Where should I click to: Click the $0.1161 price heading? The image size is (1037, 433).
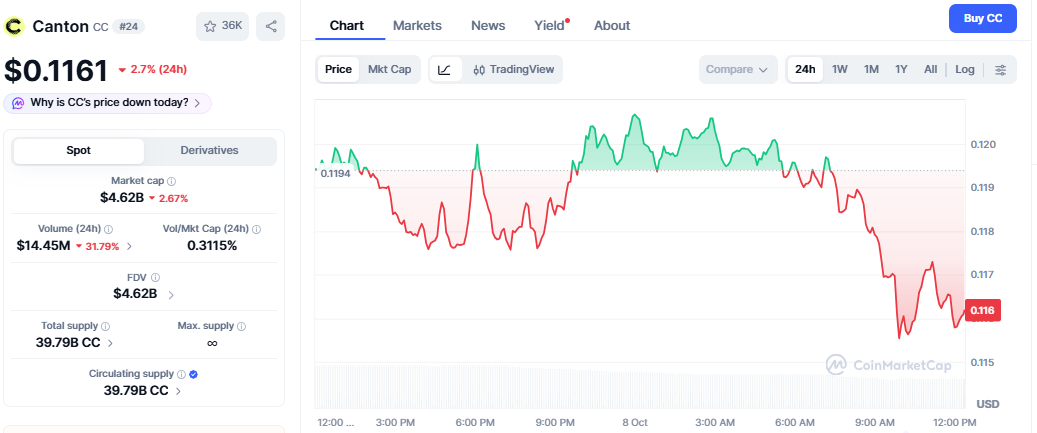coord(56,70)
